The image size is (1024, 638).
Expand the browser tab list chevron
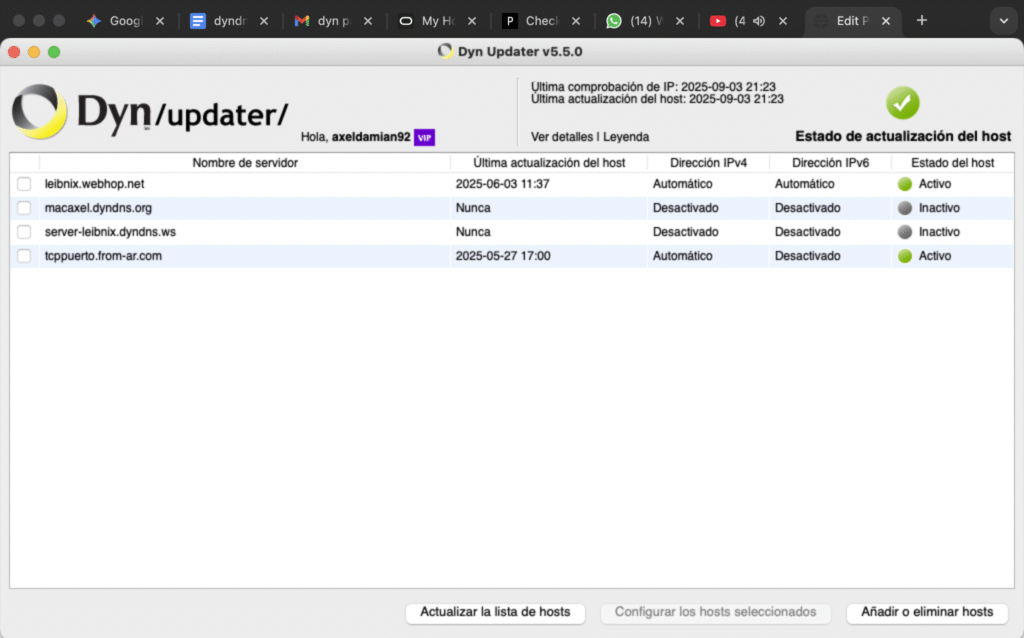pos(1004,21)
